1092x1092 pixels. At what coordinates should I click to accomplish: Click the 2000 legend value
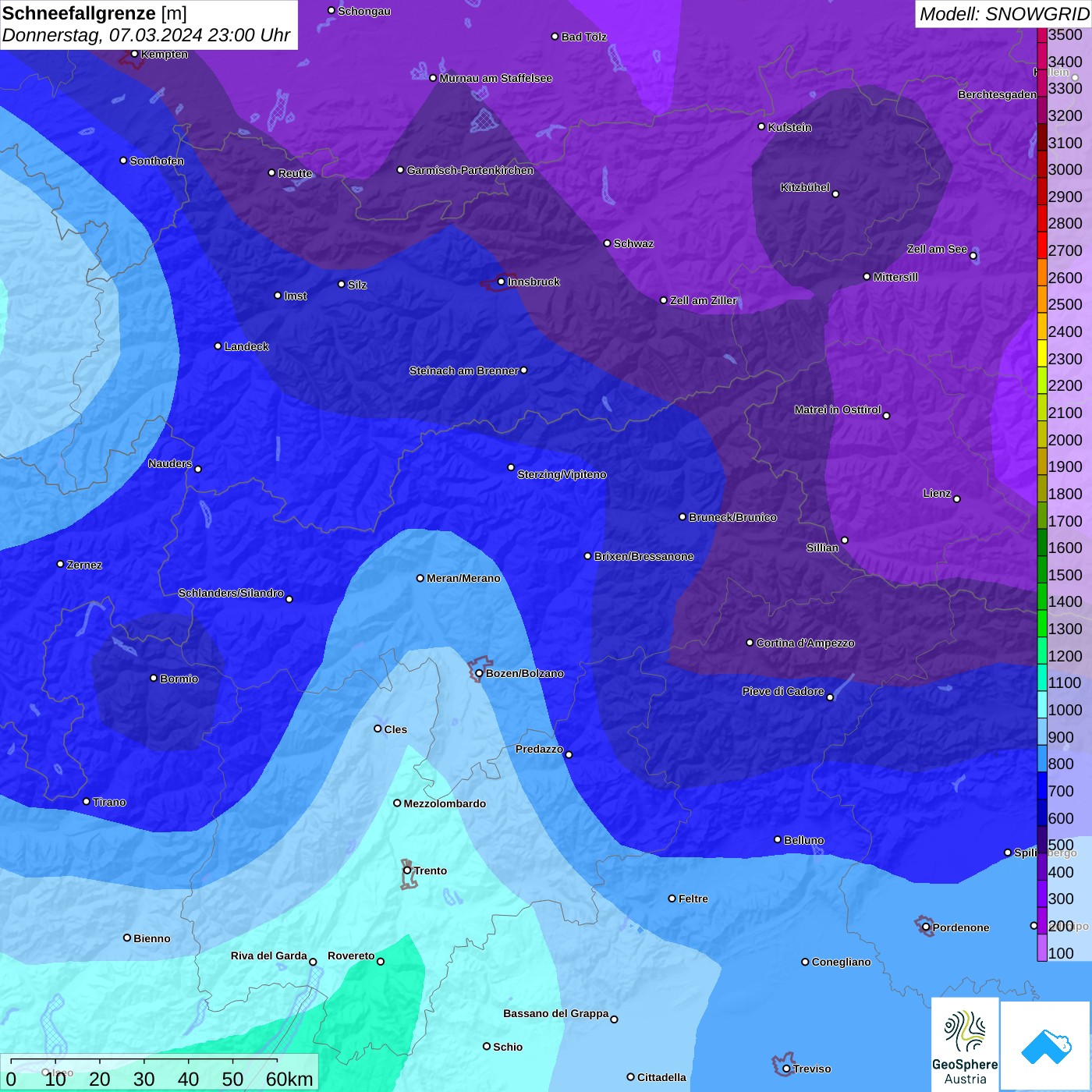click(1065, 440)
